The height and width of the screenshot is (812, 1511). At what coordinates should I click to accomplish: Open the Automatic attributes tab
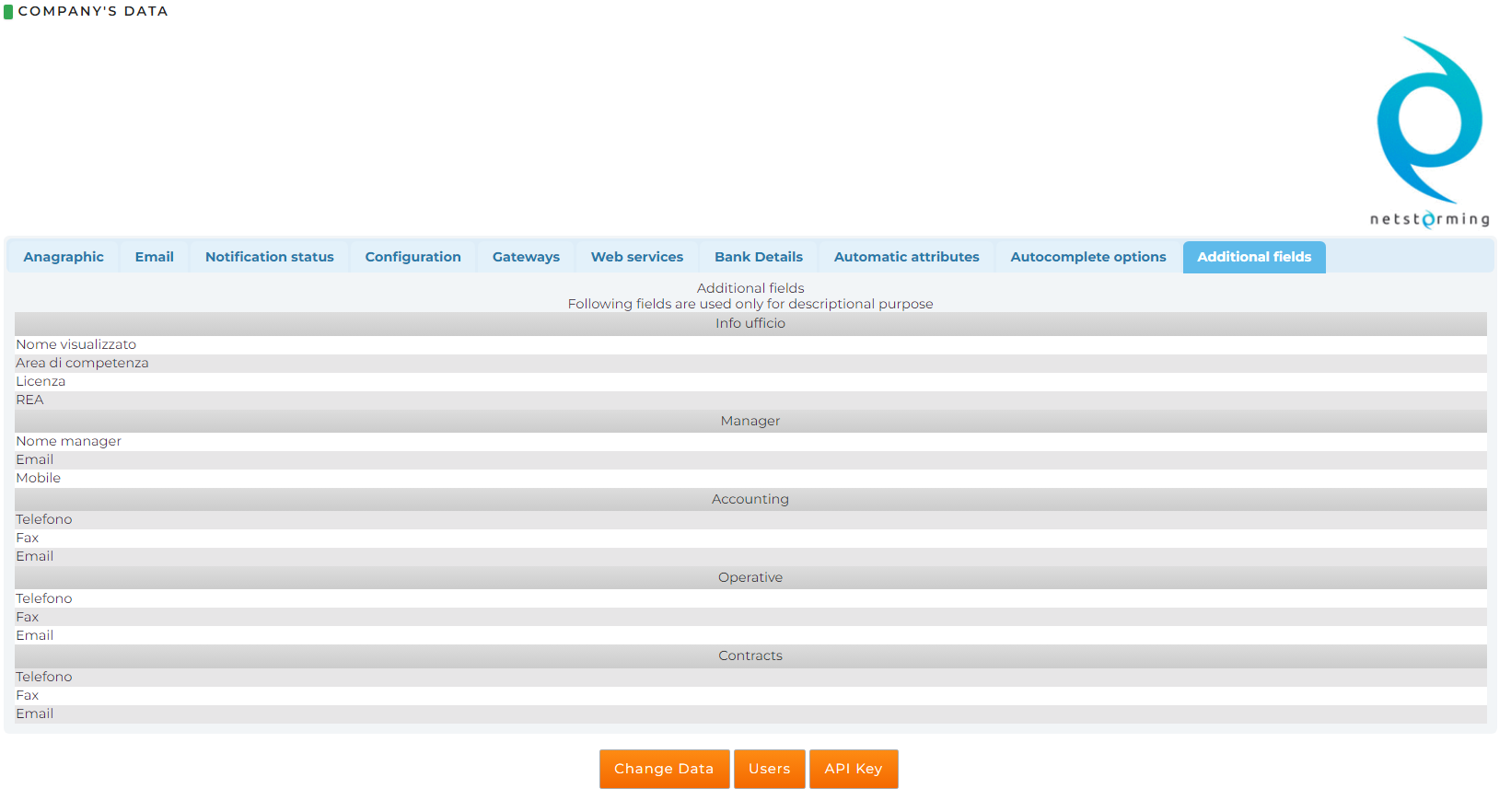pos(906,257)
